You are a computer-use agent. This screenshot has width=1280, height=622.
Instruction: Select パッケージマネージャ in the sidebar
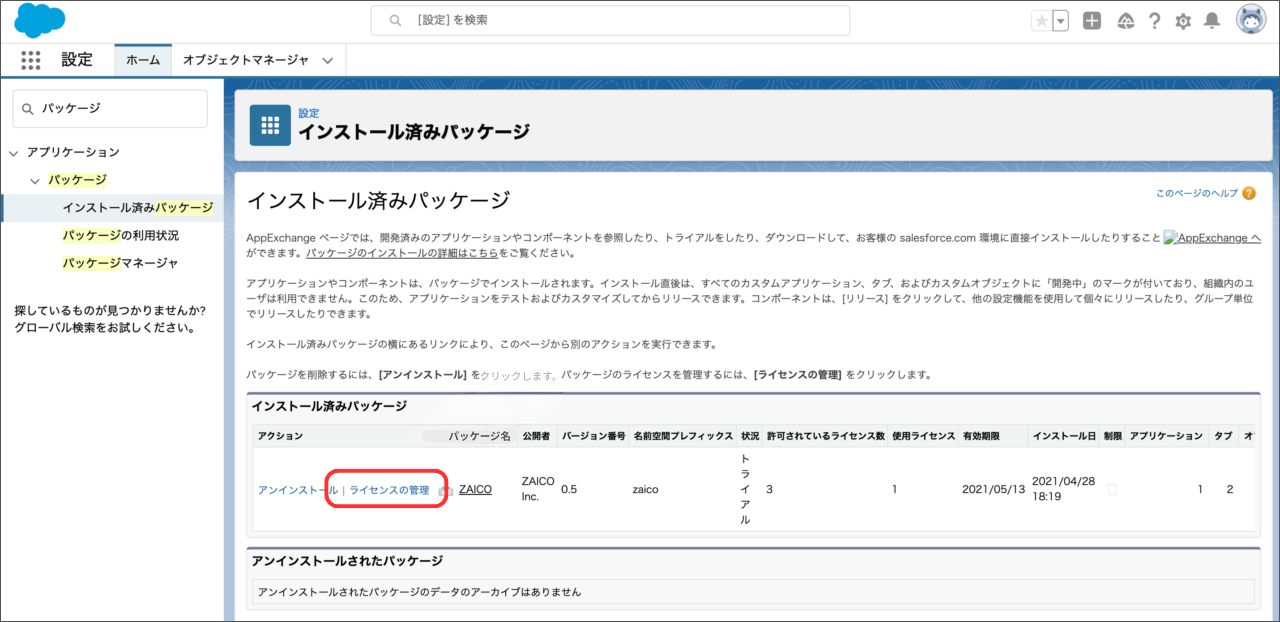120,263
